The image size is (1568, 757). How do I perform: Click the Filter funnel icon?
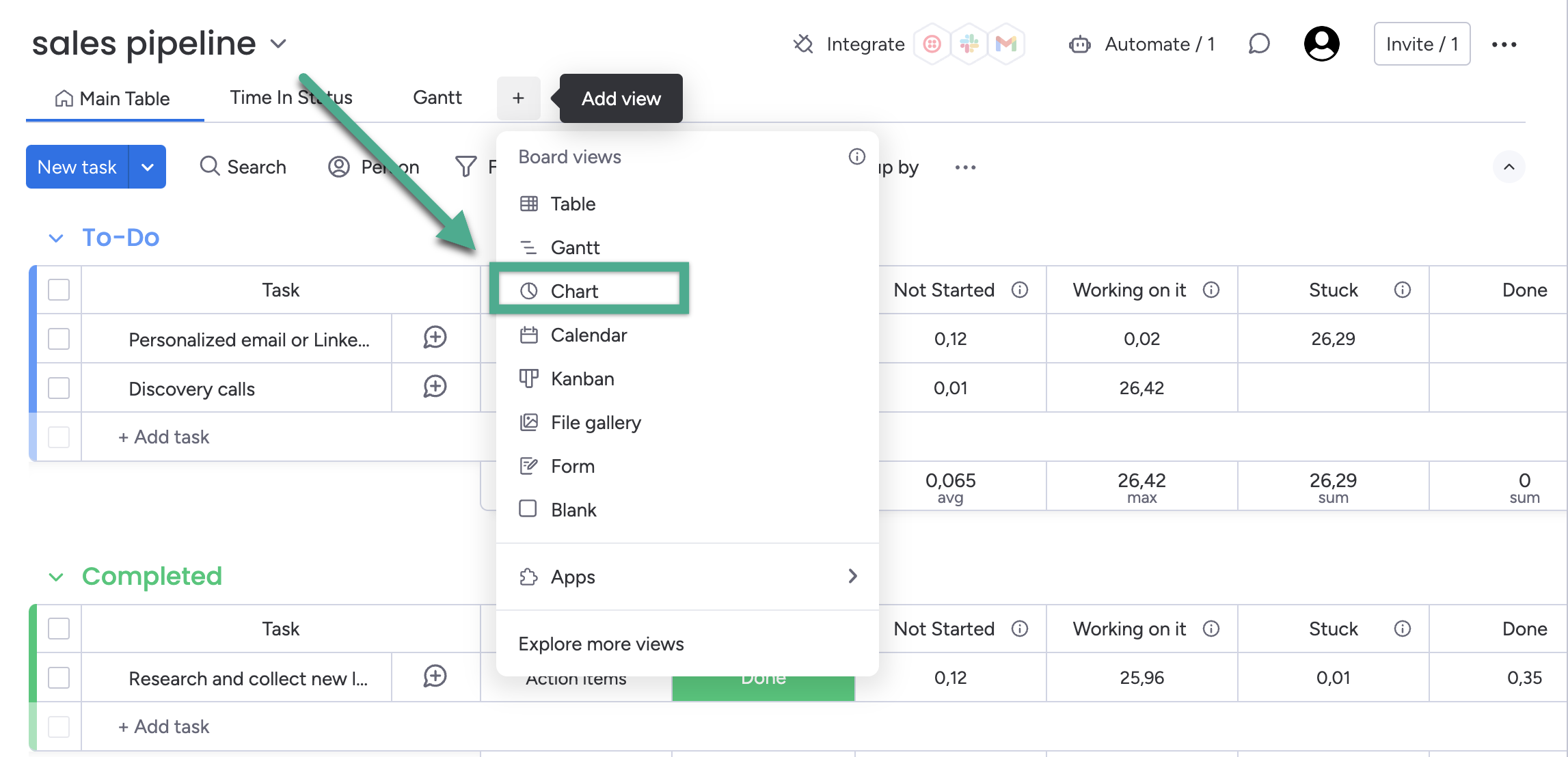(x=465, y=167)
